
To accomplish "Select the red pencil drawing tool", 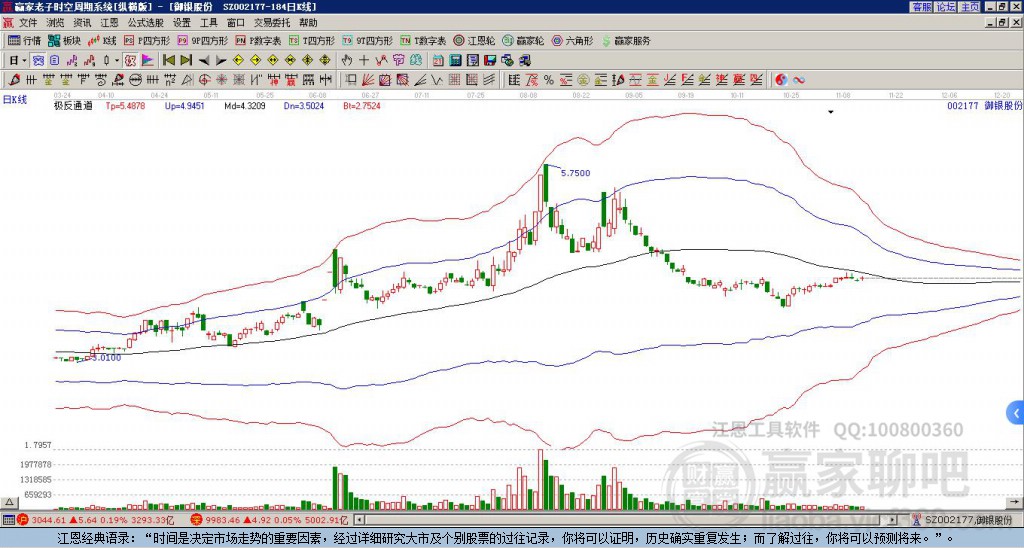I will (x=13, y=80).
